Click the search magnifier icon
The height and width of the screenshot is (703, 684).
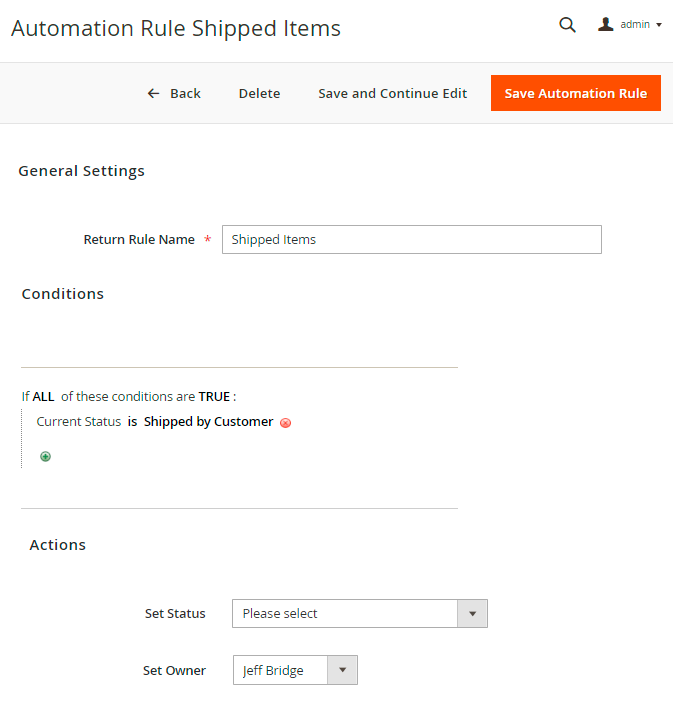pyautogui.click(x=567, y=26)
